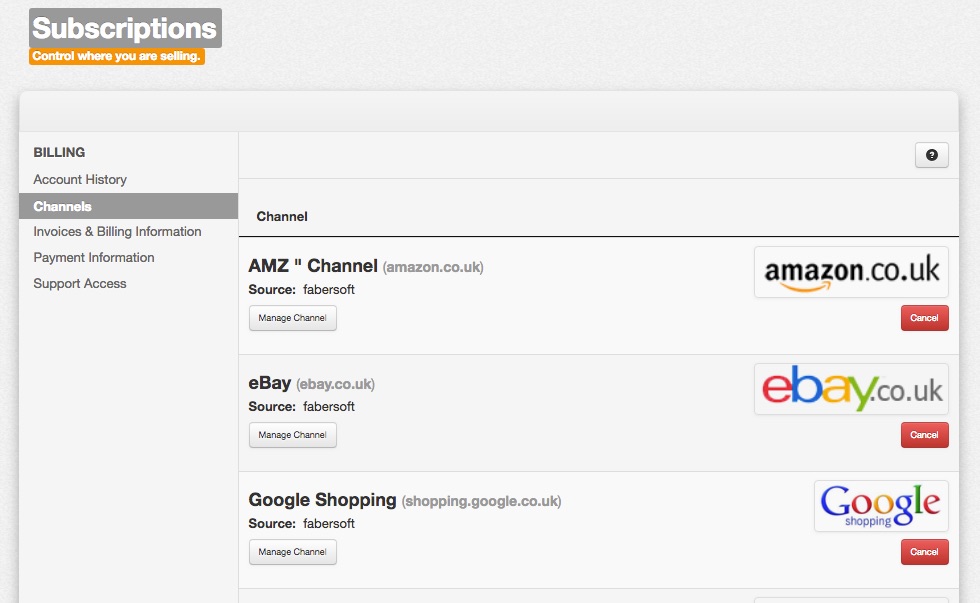The height and width of the screenshot is (603, 980).
Task: Select Account History in the sidebar
Action: [78, 179]
